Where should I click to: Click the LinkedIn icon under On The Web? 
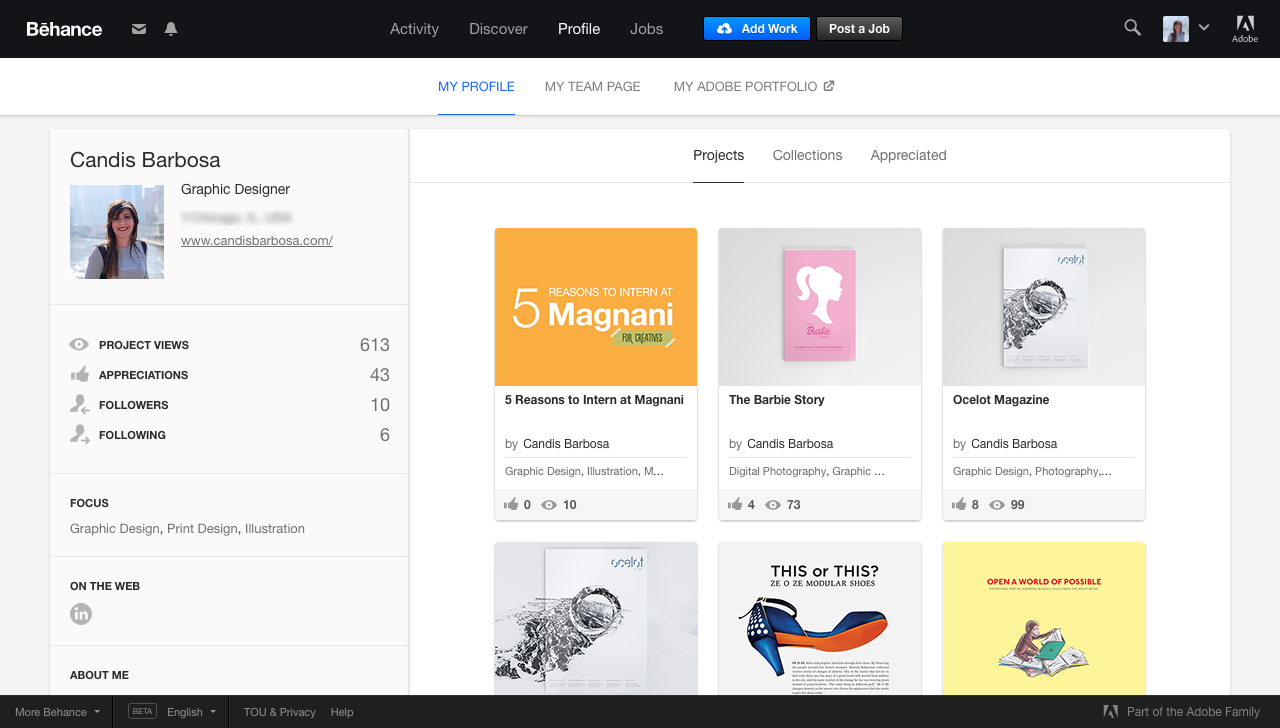81,614
